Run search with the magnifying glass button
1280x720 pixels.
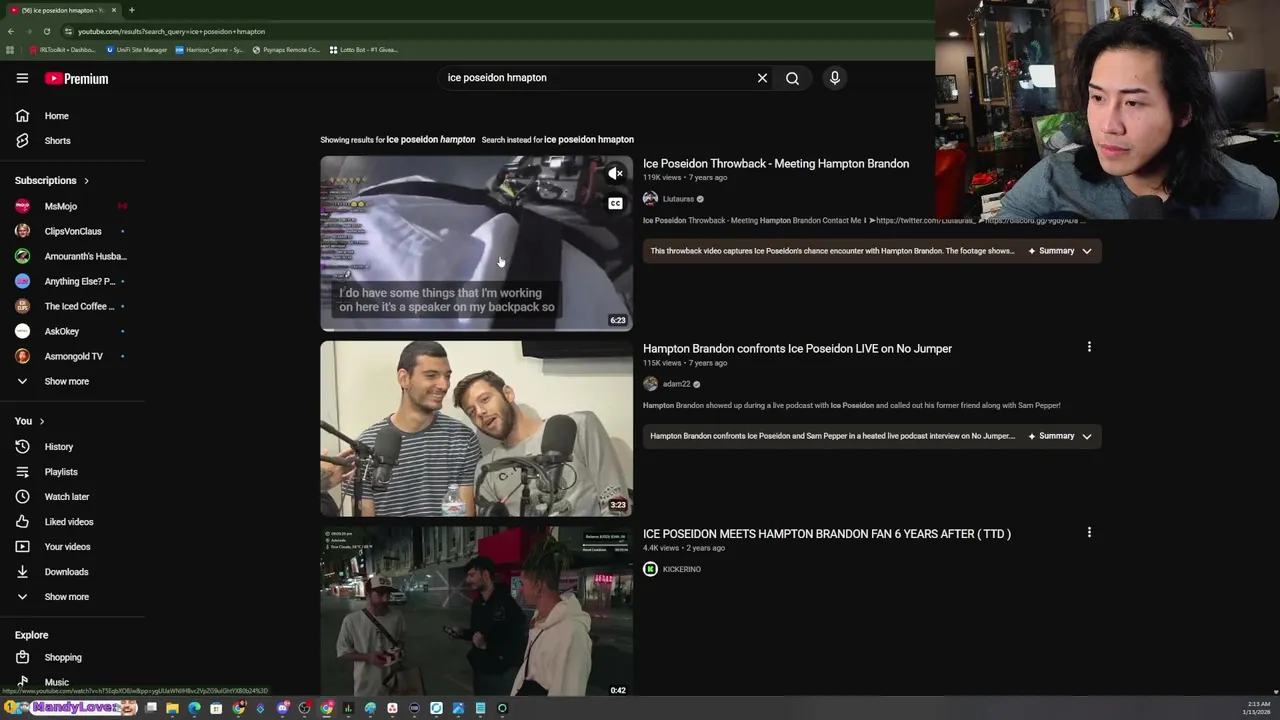[792, 77]
